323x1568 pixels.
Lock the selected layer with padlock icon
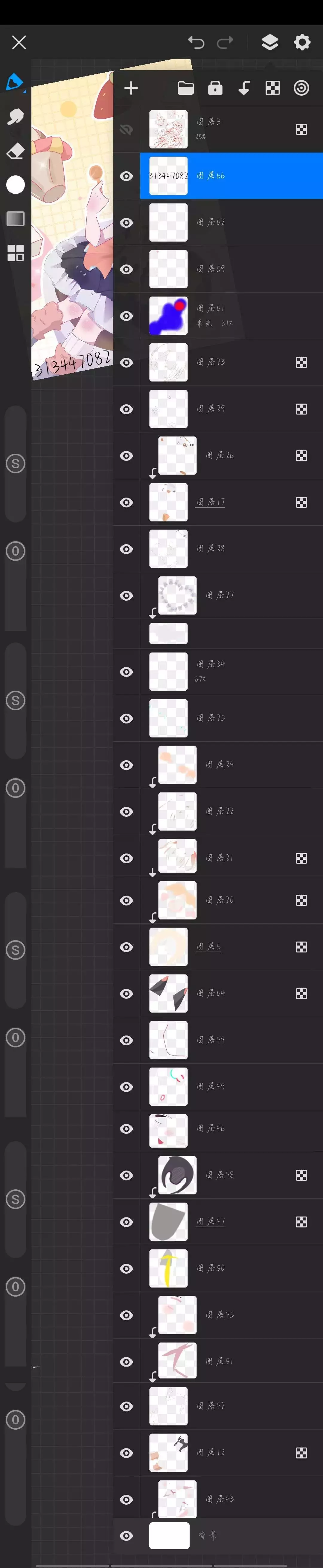tap(215, 88)
